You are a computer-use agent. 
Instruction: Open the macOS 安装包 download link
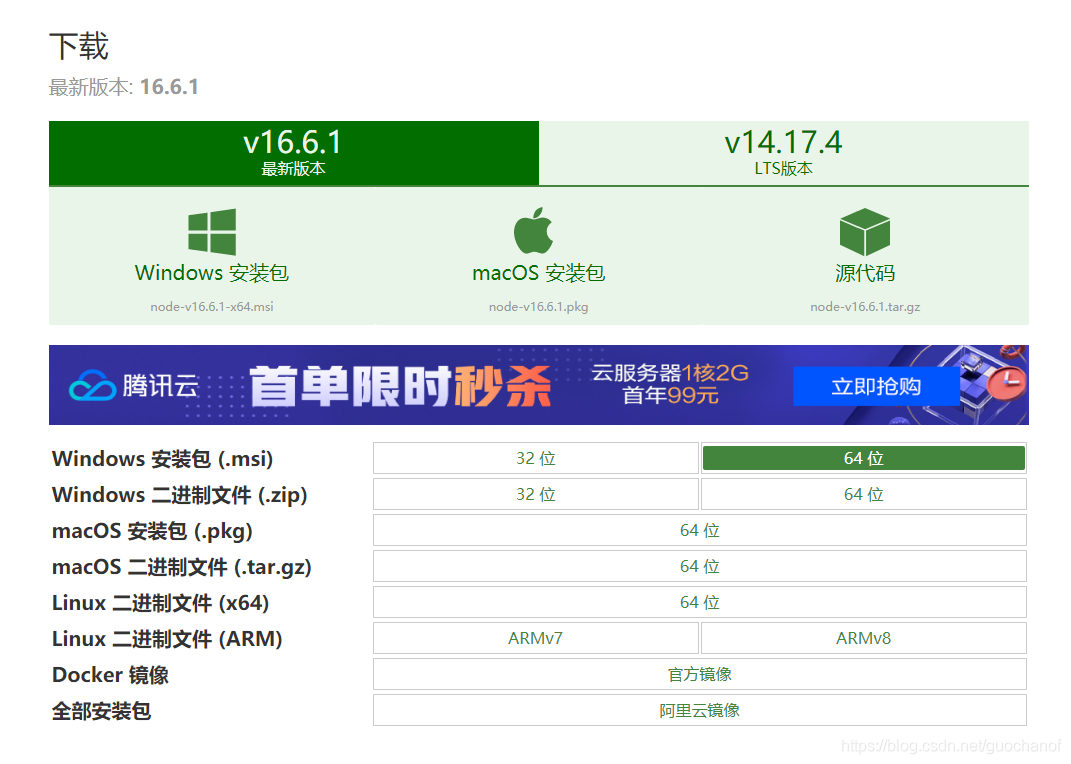point(539,272)
